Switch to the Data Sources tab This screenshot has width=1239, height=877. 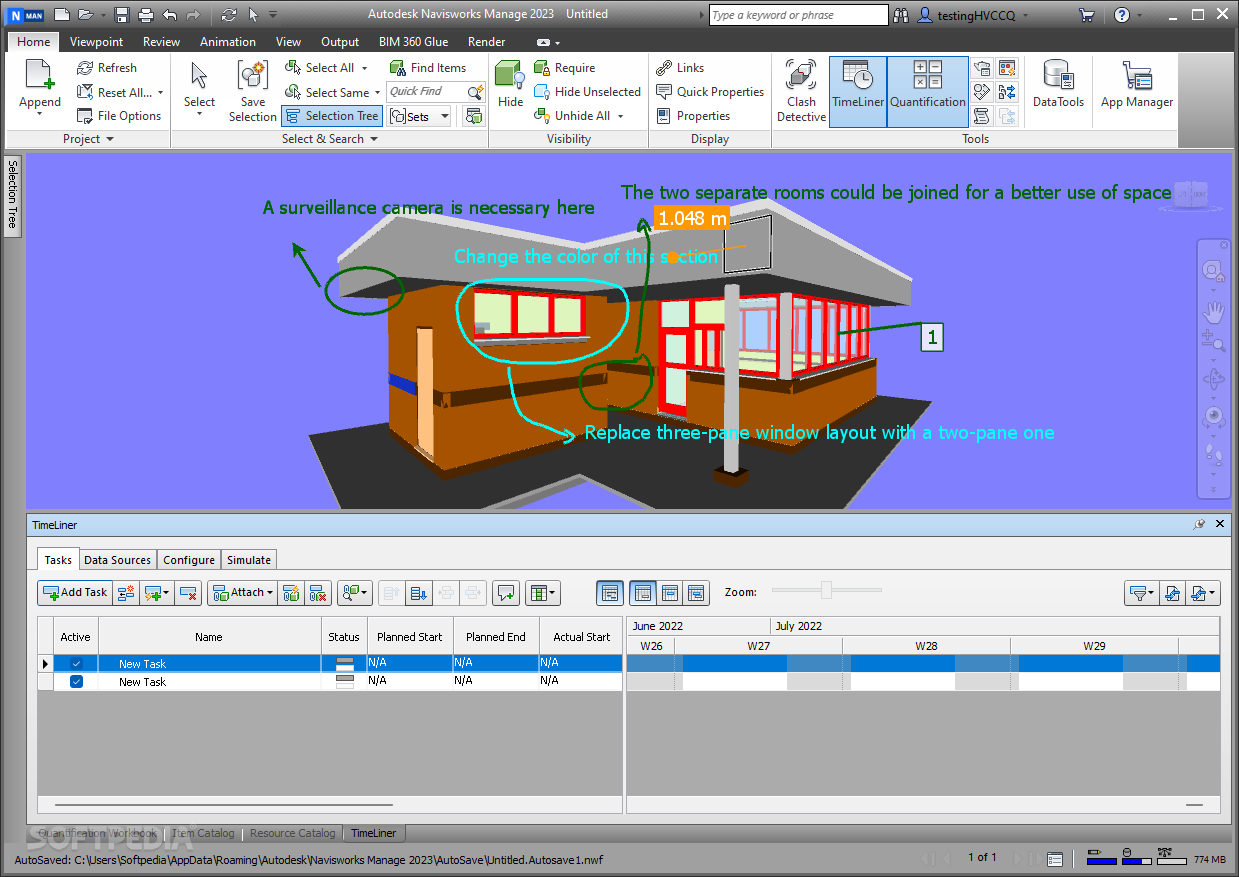[x=117, y=560]
